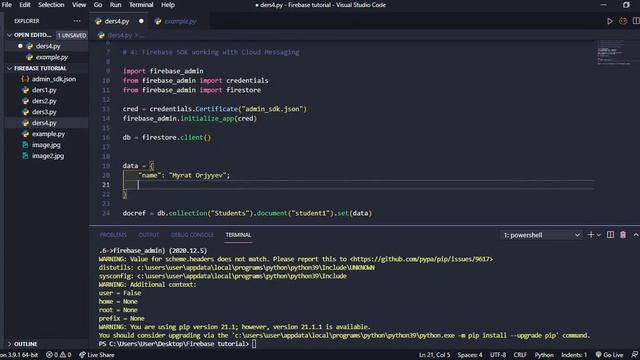Open the powershell terminal selector dropdown

click(541, 235)
